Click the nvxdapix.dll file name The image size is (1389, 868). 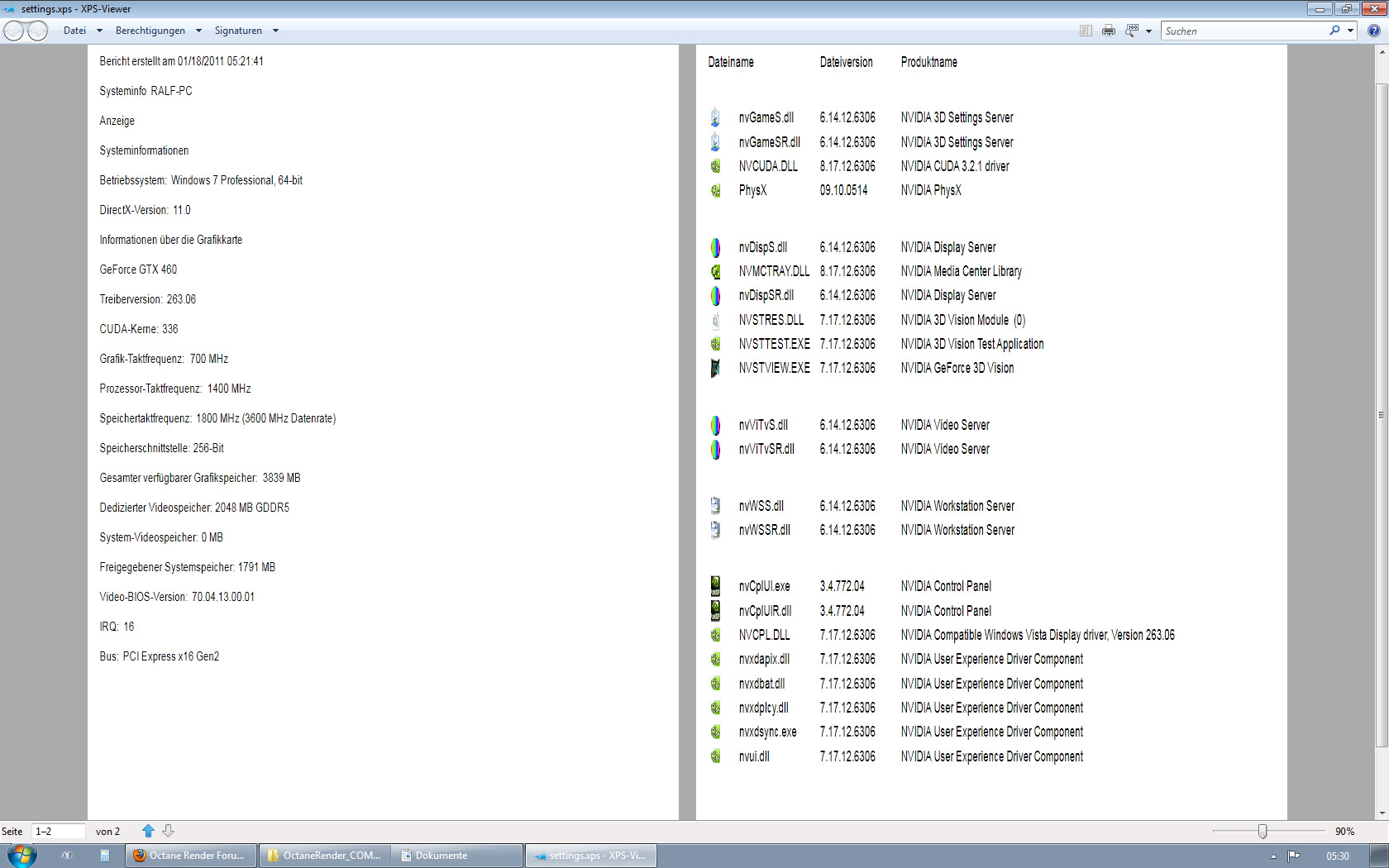pos(764,659)
